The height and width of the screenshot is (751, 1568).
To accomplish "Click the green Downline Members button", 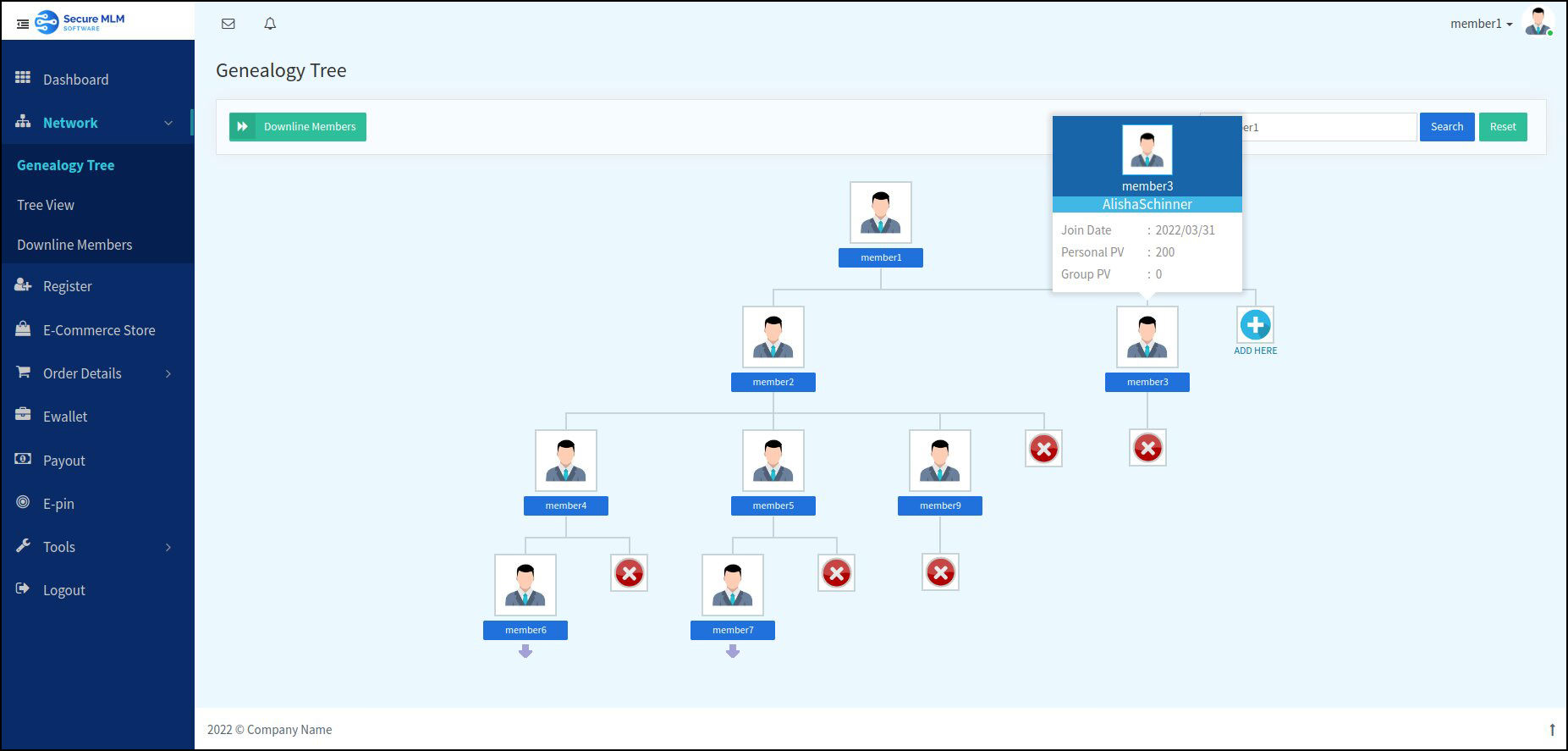I will tap(298, 127).
